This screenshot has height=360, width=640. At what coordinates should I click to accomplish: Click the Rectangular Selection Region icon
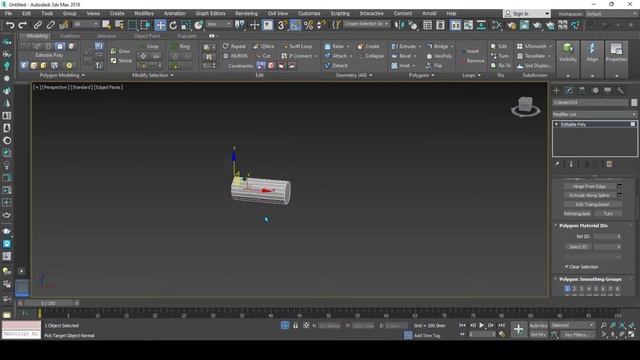point(132,25)
